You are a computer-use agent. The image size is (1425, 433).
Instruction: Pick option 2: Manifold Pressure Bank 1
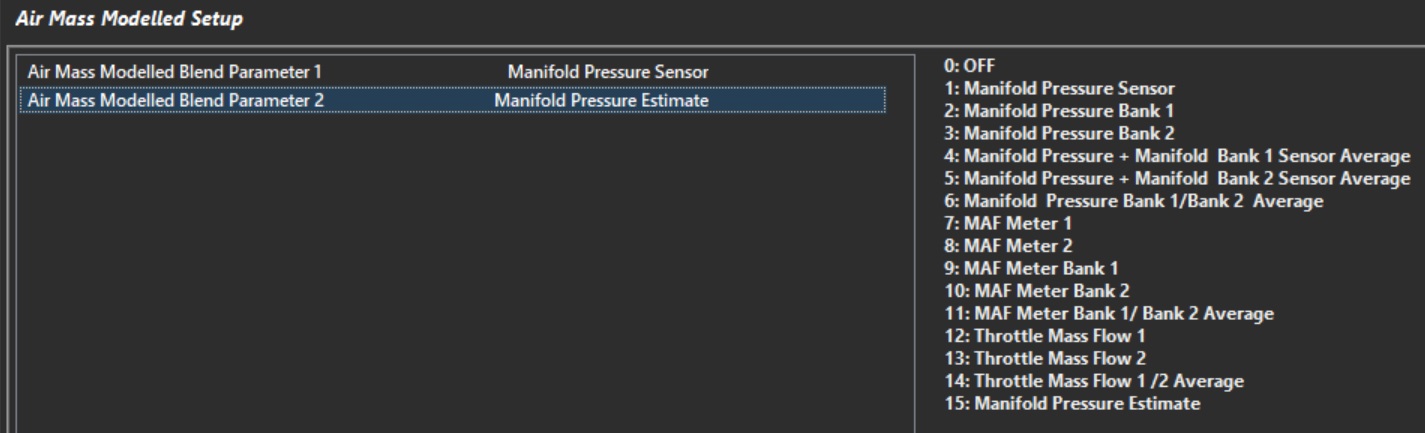1058,111
